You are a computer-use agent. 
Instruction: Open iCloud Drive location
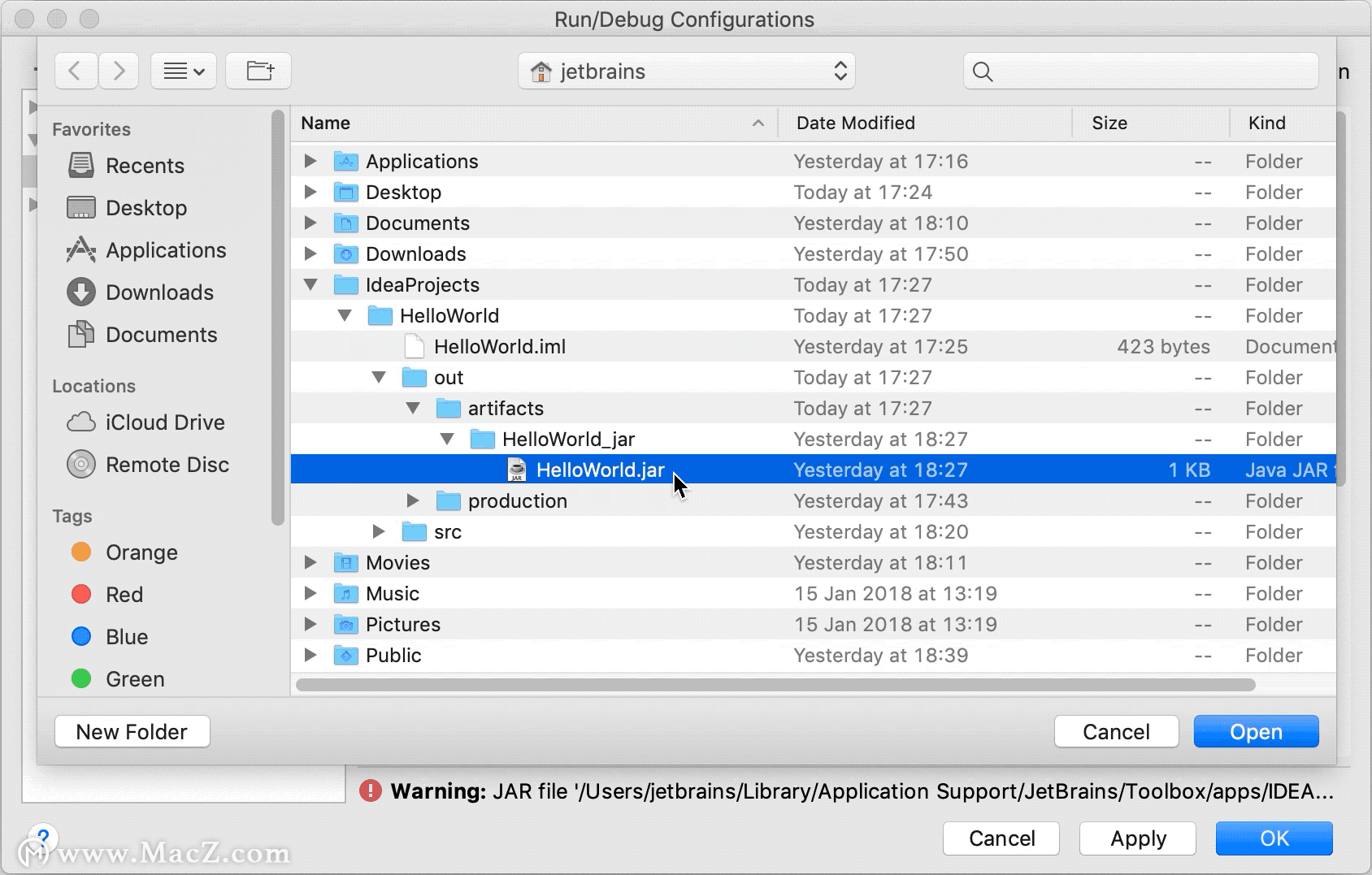pos(146,422)
